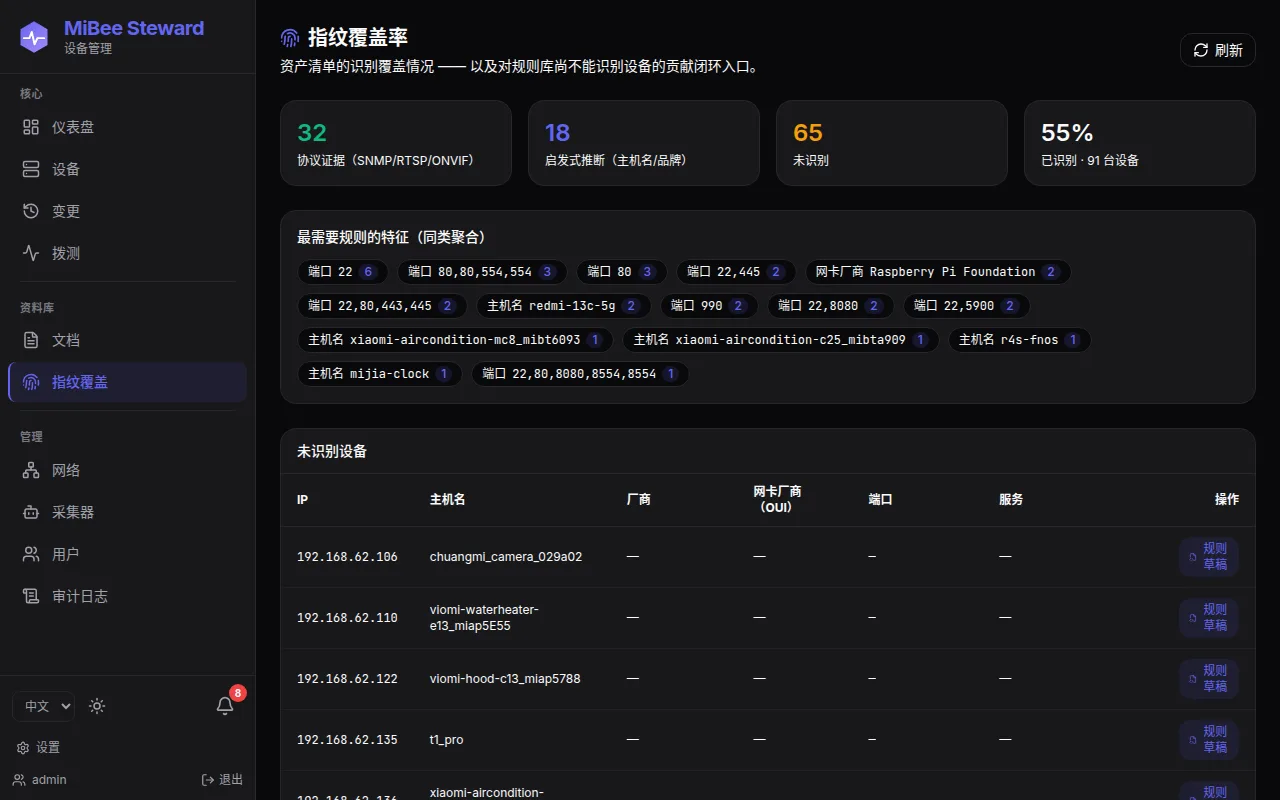
Task: Click the 网络 network icon in sidebar
Action: [31, 470]
